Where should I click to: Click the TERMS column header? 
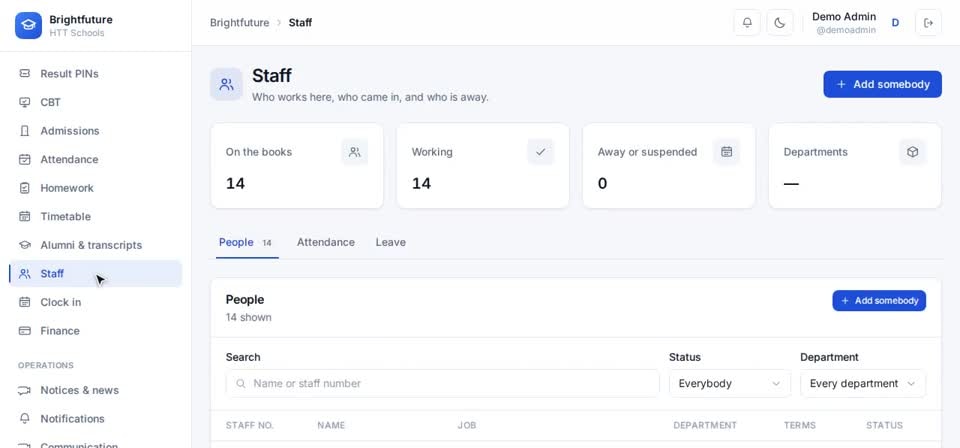pyautogui.click(x=800, y=425)
